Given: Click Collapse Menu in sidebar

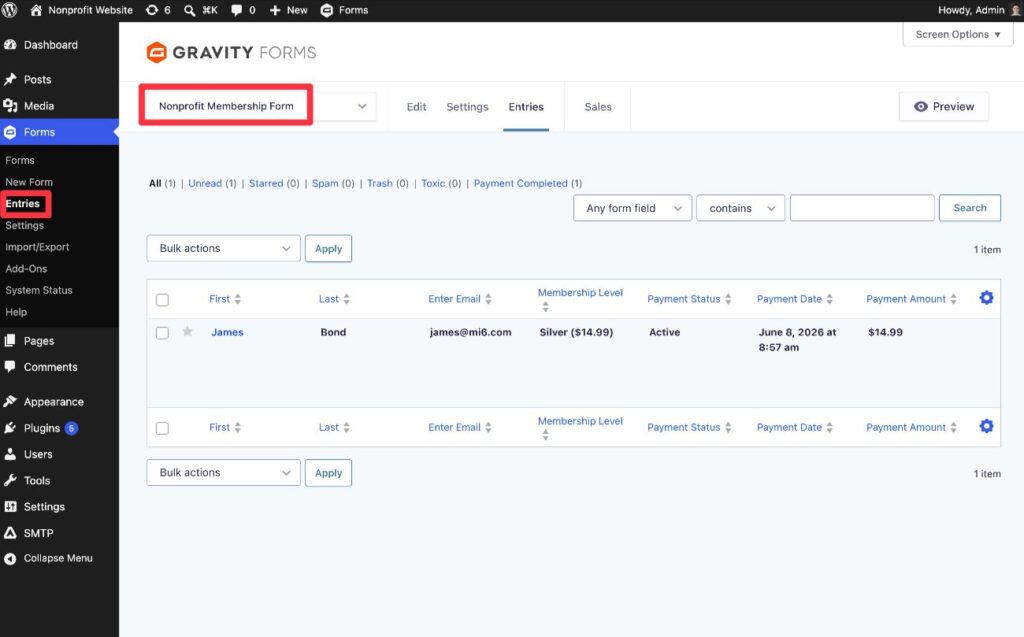Looking at the screenshot, I should click(59, 558).
